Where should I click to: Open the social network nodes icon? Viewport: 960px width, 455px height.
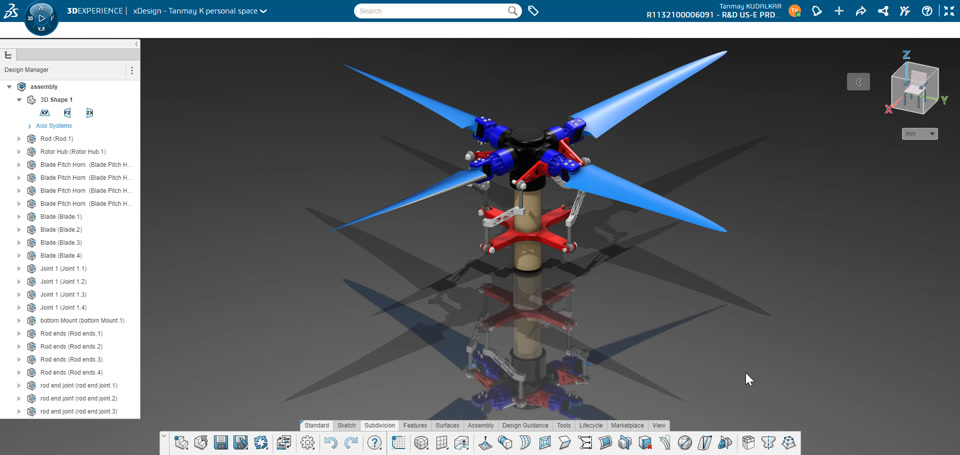[x=883, y=11]
